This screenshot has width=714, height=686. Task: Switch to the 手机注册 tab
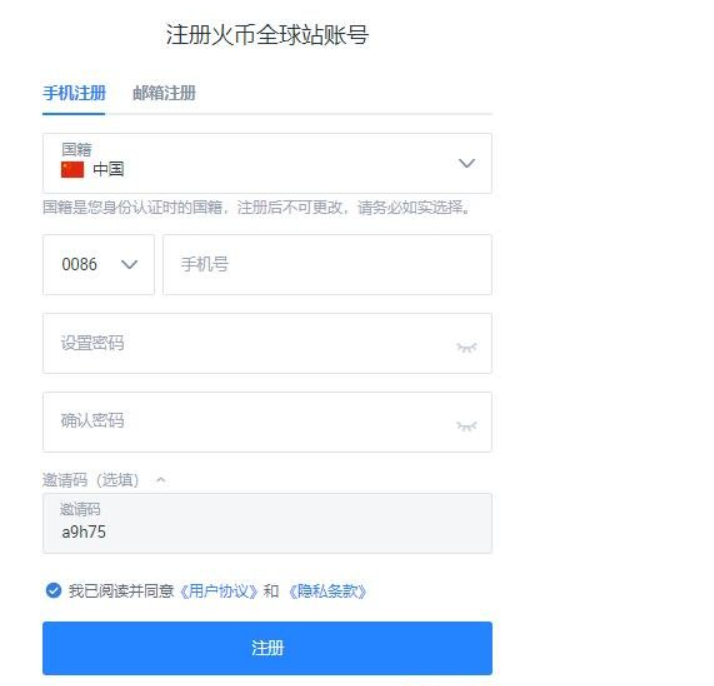(74, 94)
